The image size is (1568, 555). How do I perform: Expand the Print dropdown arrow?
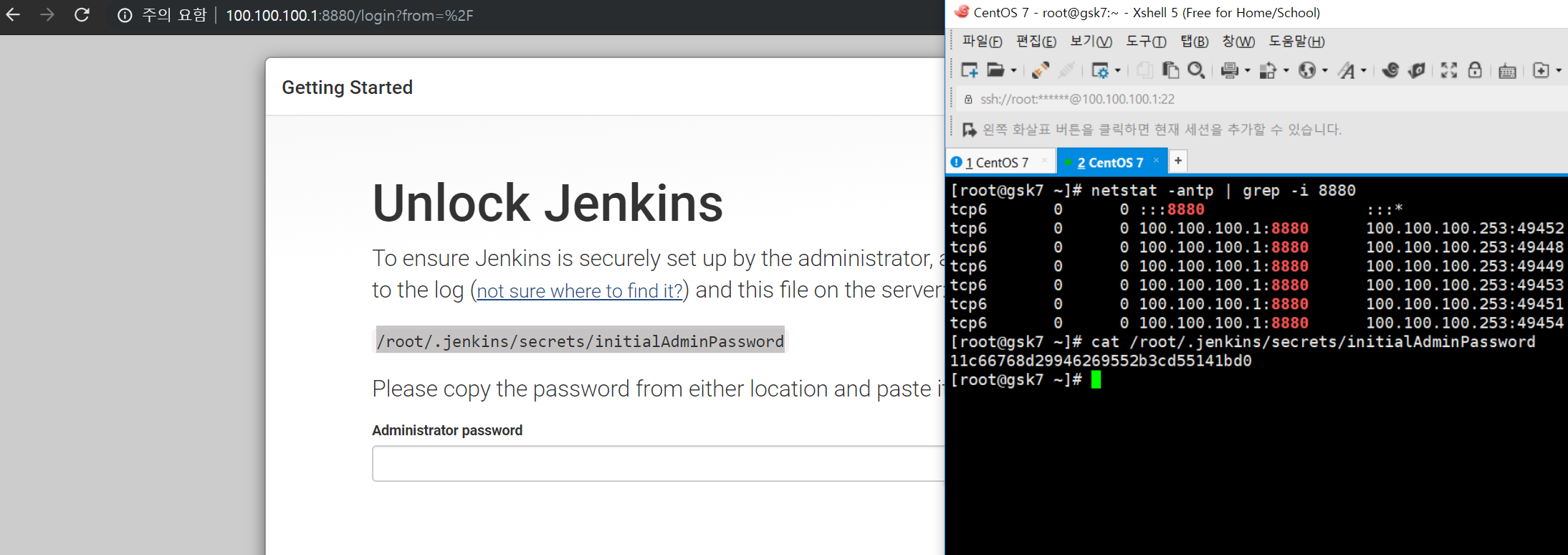click(1248, 70)
